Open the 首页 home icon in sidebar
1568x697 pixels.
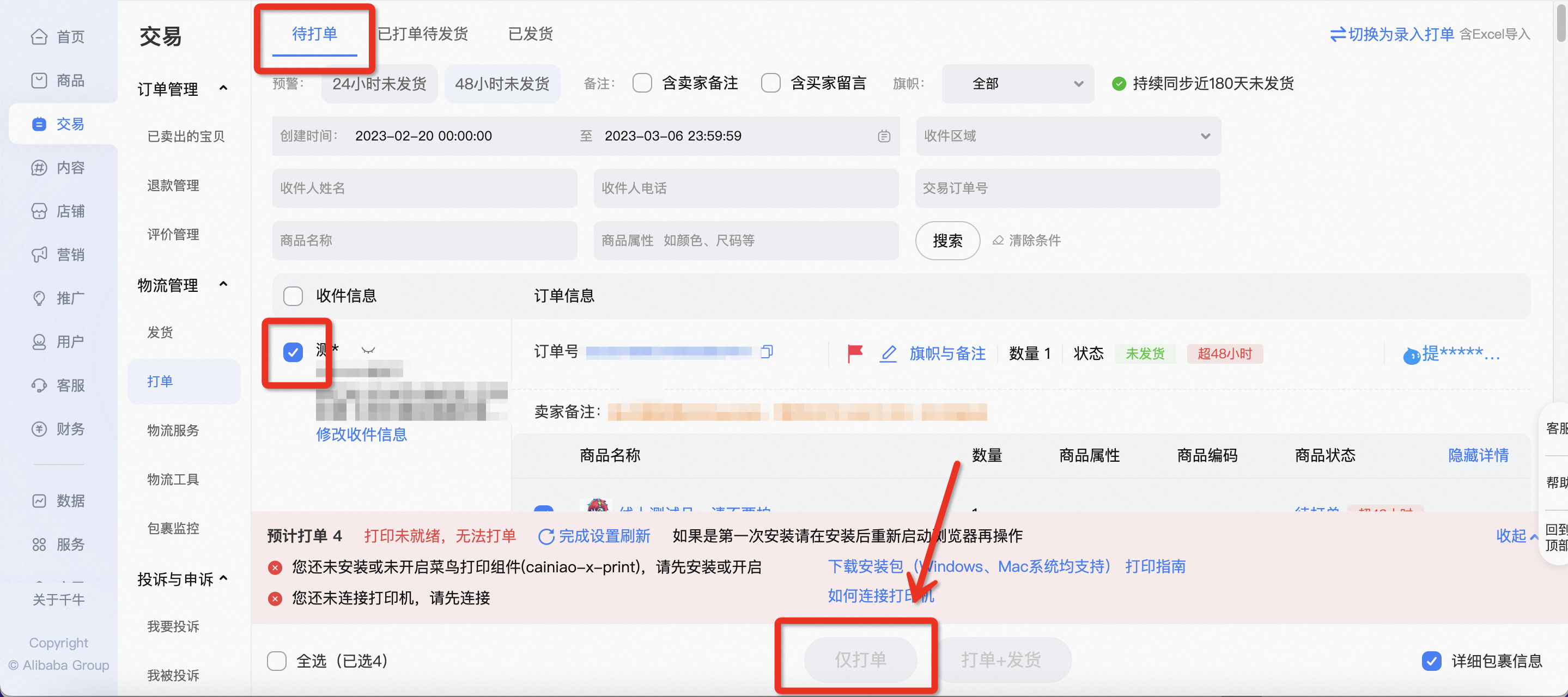pyautogui.click(x=39, y=37)
